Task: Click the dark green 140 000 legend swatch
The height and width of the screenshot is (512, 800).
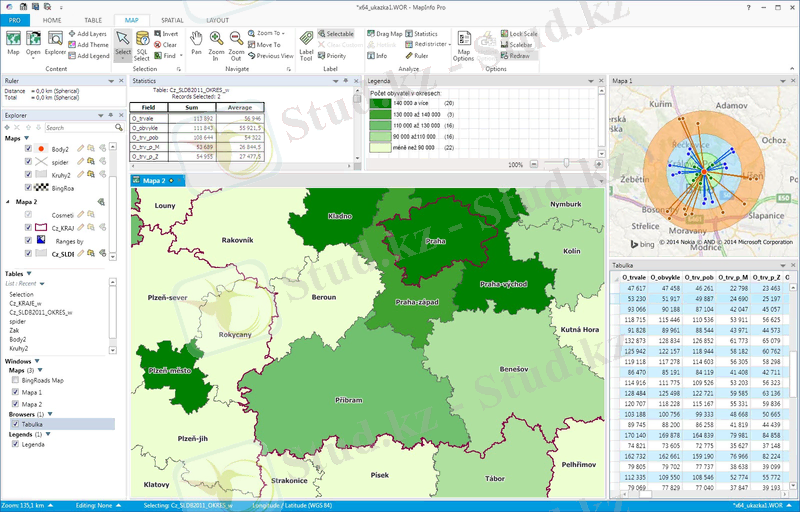Action: (381, 103)
